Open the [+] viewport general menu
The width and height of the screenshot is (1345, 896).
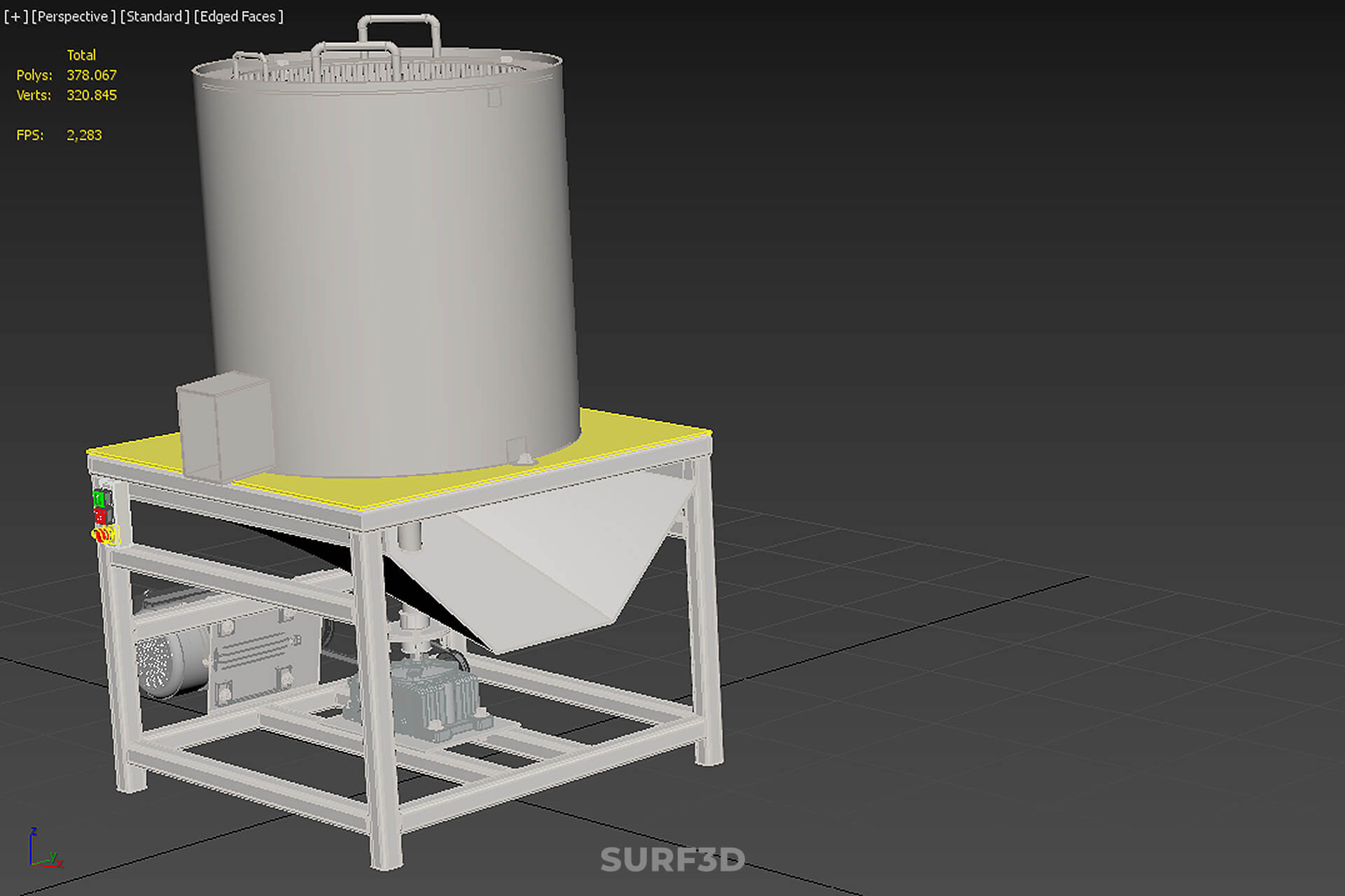point(15,16)
